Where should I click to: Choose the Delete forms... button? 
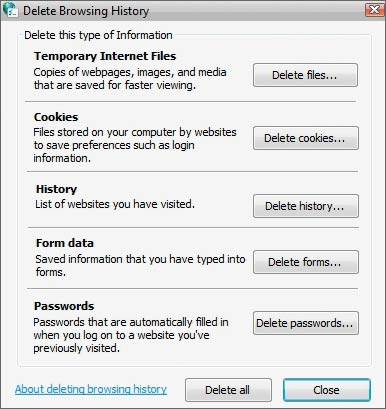pyautogui.click(x=305, y=262)
